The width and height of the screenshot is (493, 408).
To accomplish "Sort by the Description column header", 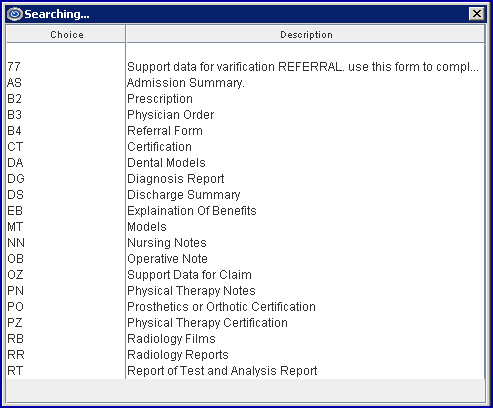I will [x=306, y=34].
